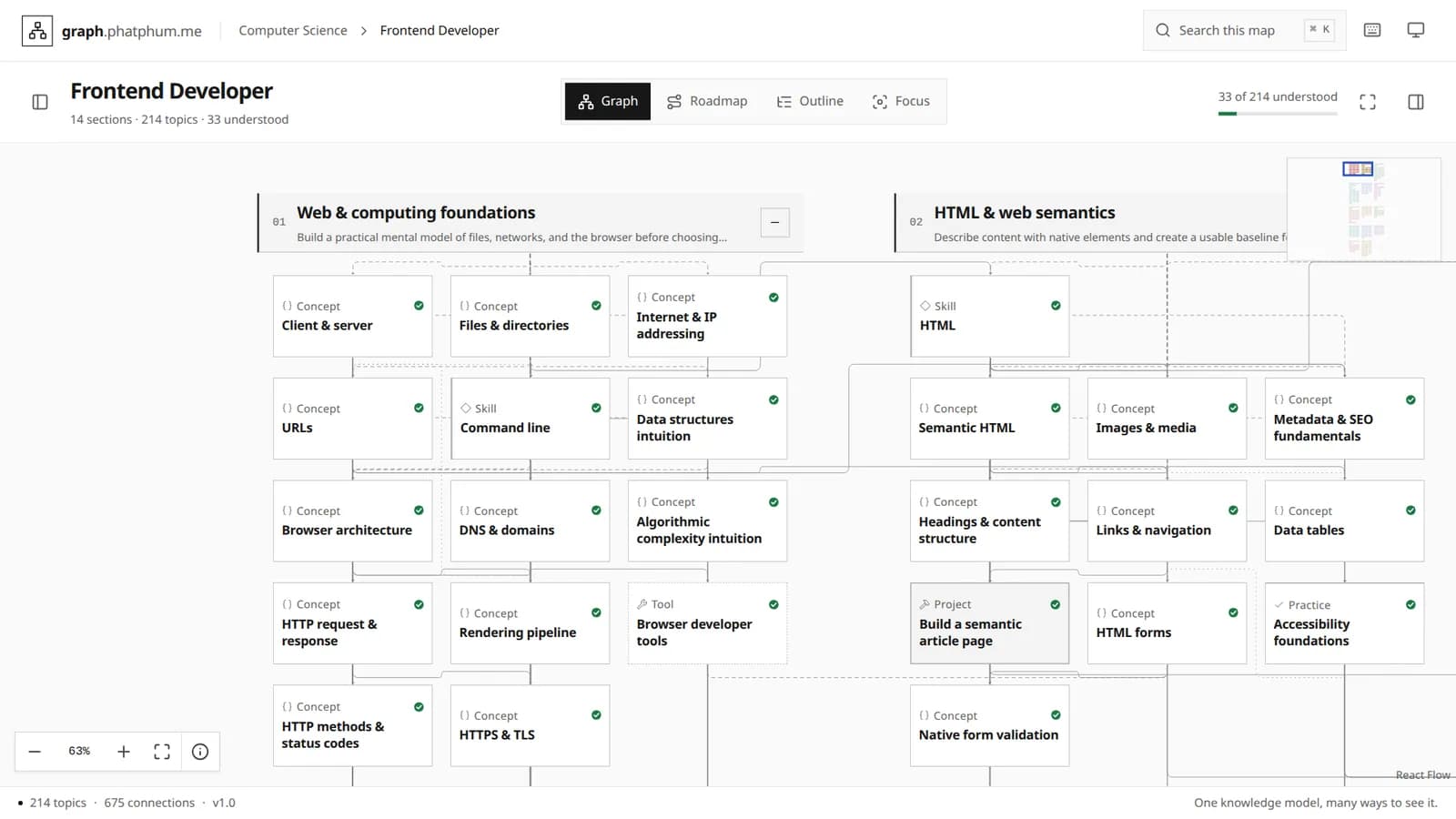Toggle understood check on Data tables
Image resolution: width=1456 pixels, height=819 pixels.
click(x=1410, y=511)
